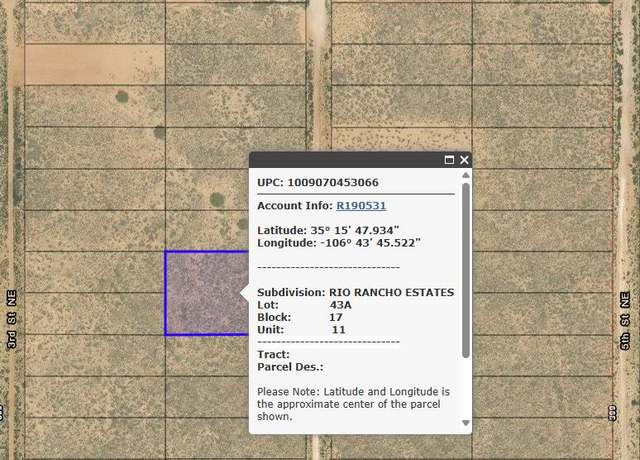The width and height of the screenshot is (640, 460).
Task: Click the Block value 17
Action: (x=336, y=317)
